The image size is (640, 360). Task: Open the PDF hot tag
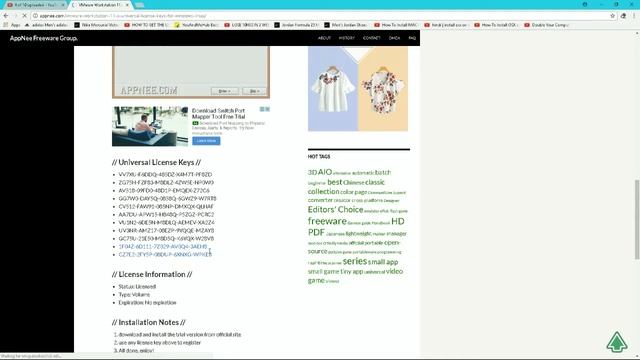pyautogui.click(x=316, y=232)
